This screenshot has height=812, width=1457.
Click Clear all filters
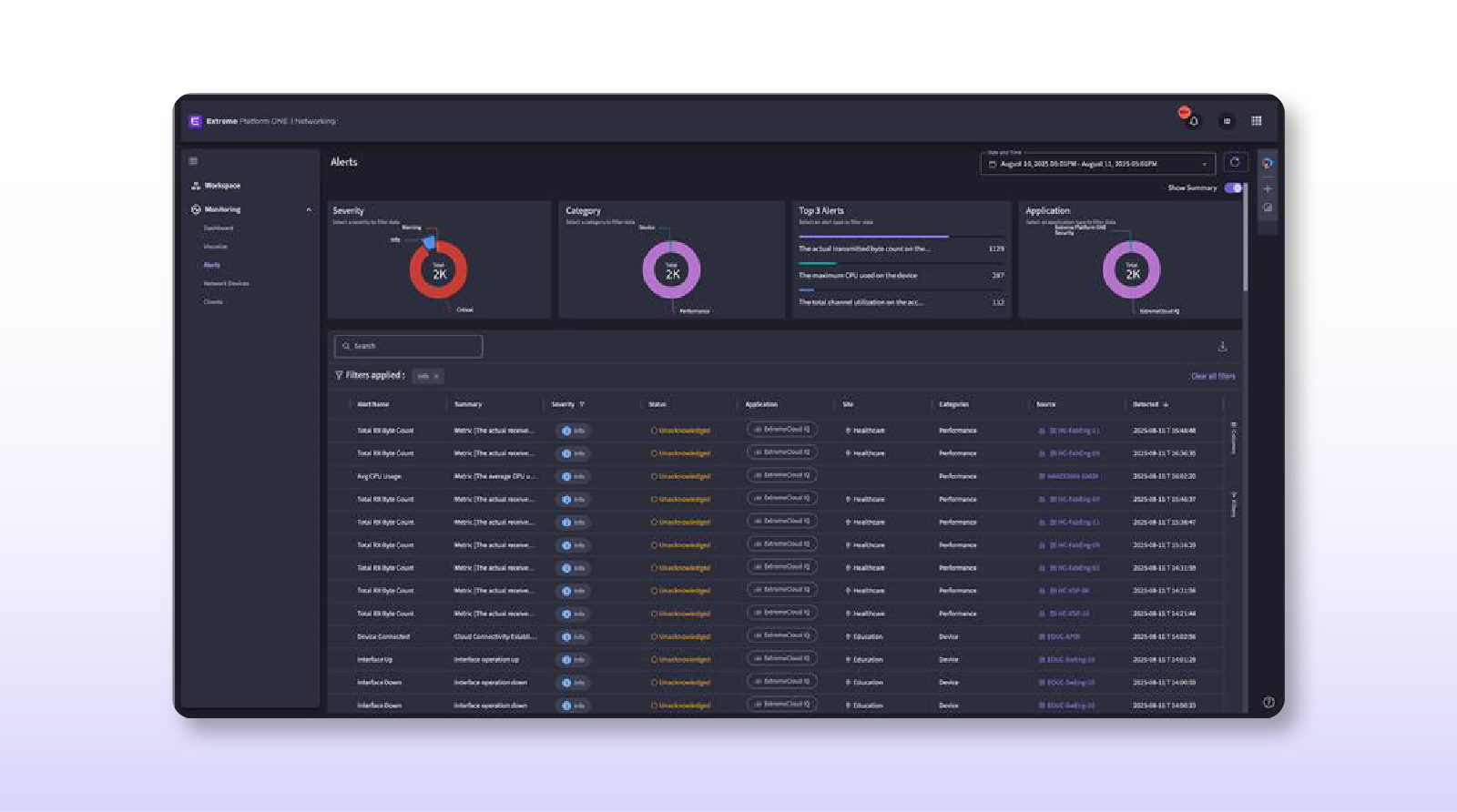click(x=1213, y=376)
